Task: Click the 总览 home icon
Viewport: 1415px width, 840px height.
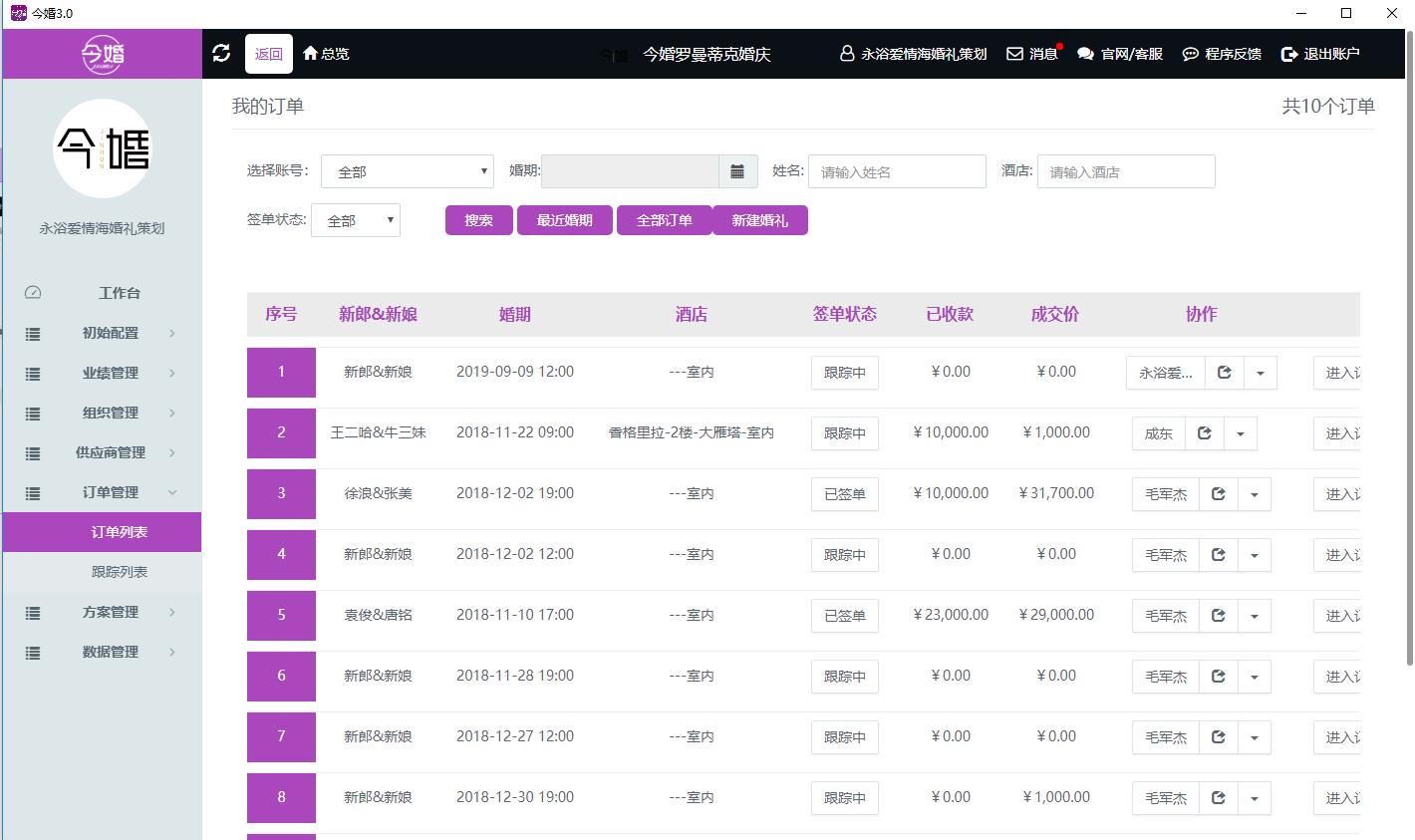Action: [309, 54]
